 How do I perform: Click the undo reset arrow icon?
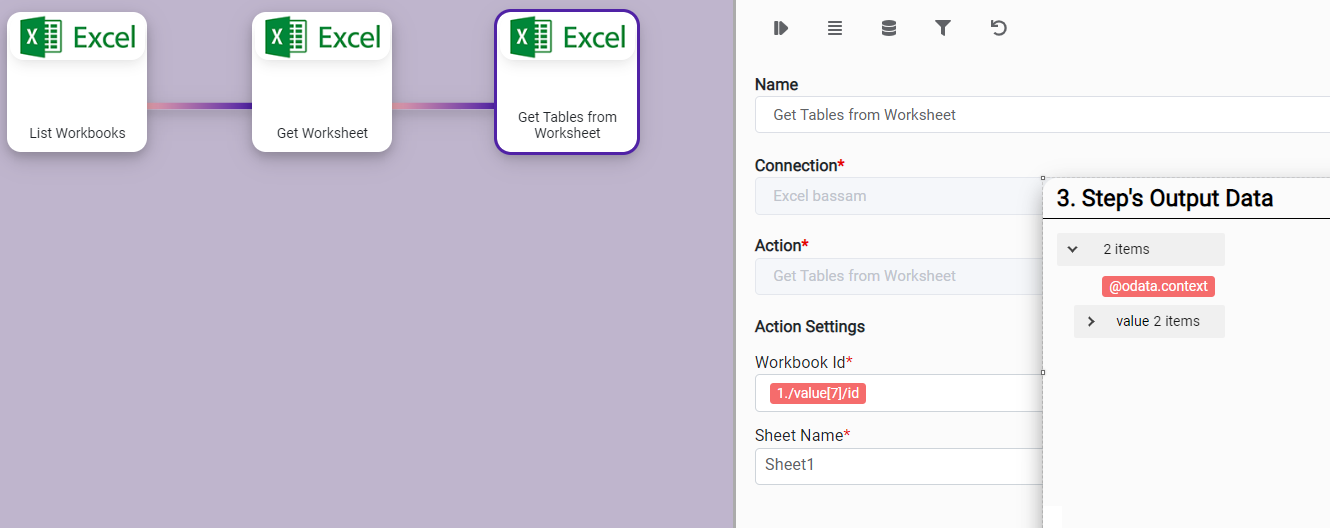coord(998,28)
